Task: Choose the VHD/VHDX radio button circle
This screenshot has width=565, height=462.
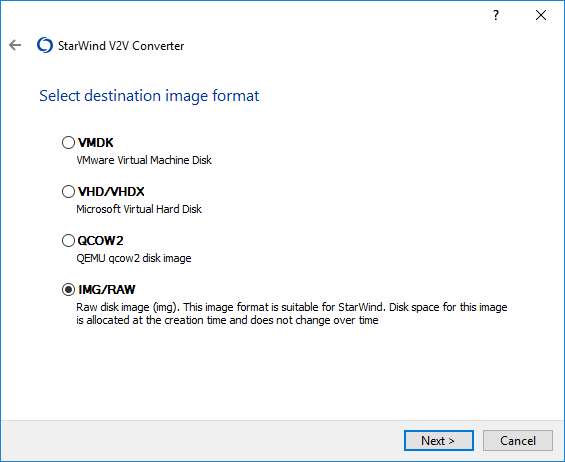Action: pos(68,192)
